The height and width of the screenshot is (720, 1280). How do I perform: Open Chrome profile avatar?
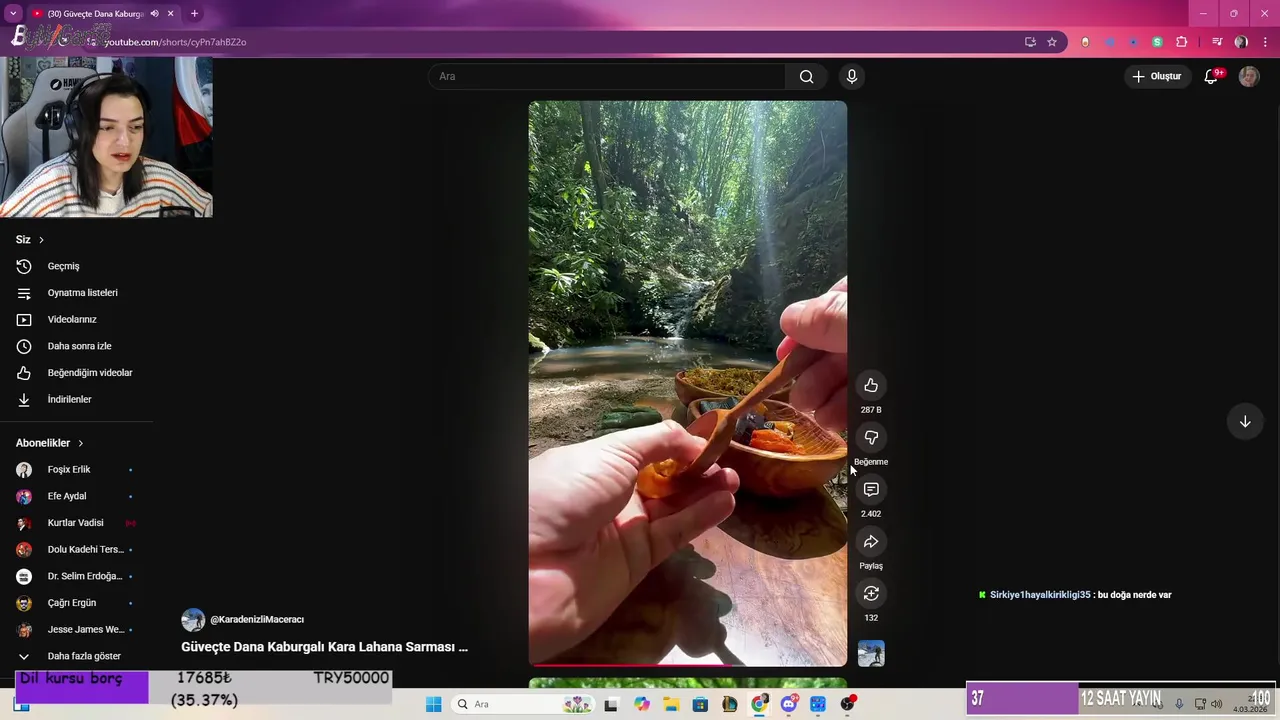(x=1241, y=42)
